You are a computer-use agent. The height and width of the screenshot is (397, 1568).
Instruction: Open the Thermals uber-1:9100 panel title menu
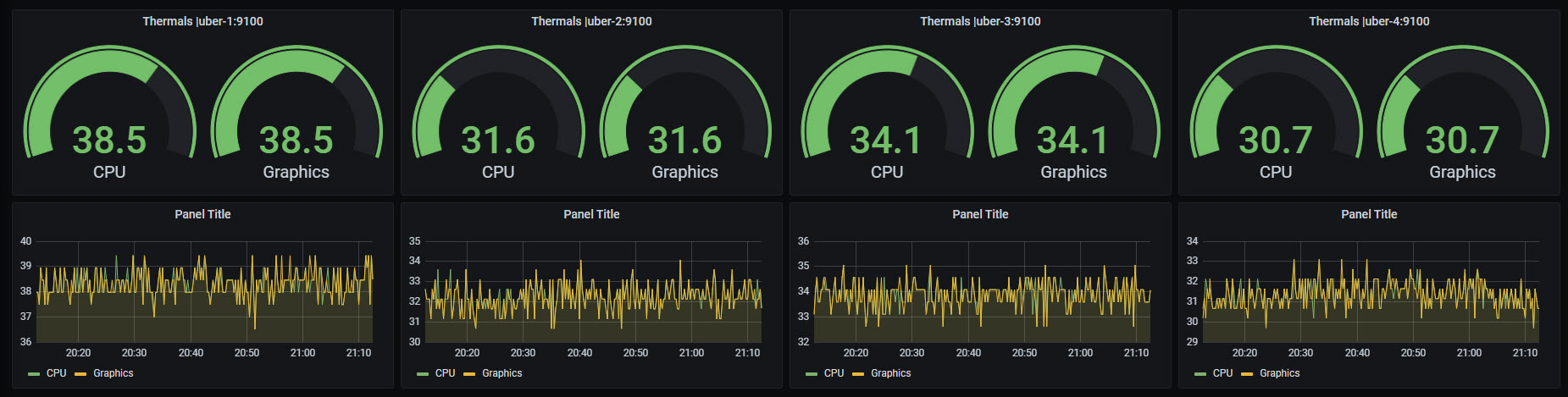[202, 21]
